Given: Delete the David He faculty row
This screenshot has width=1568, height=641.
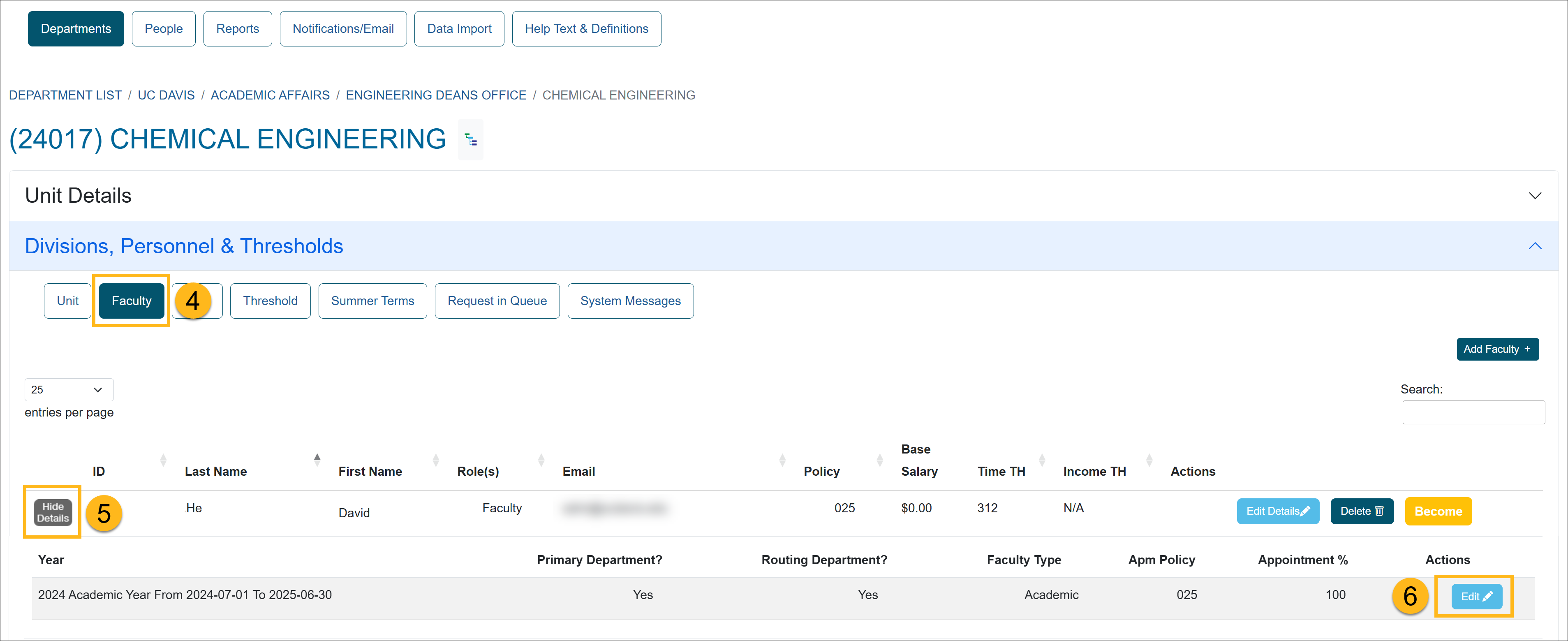Looking at the screenshot, I should 1362,511.
